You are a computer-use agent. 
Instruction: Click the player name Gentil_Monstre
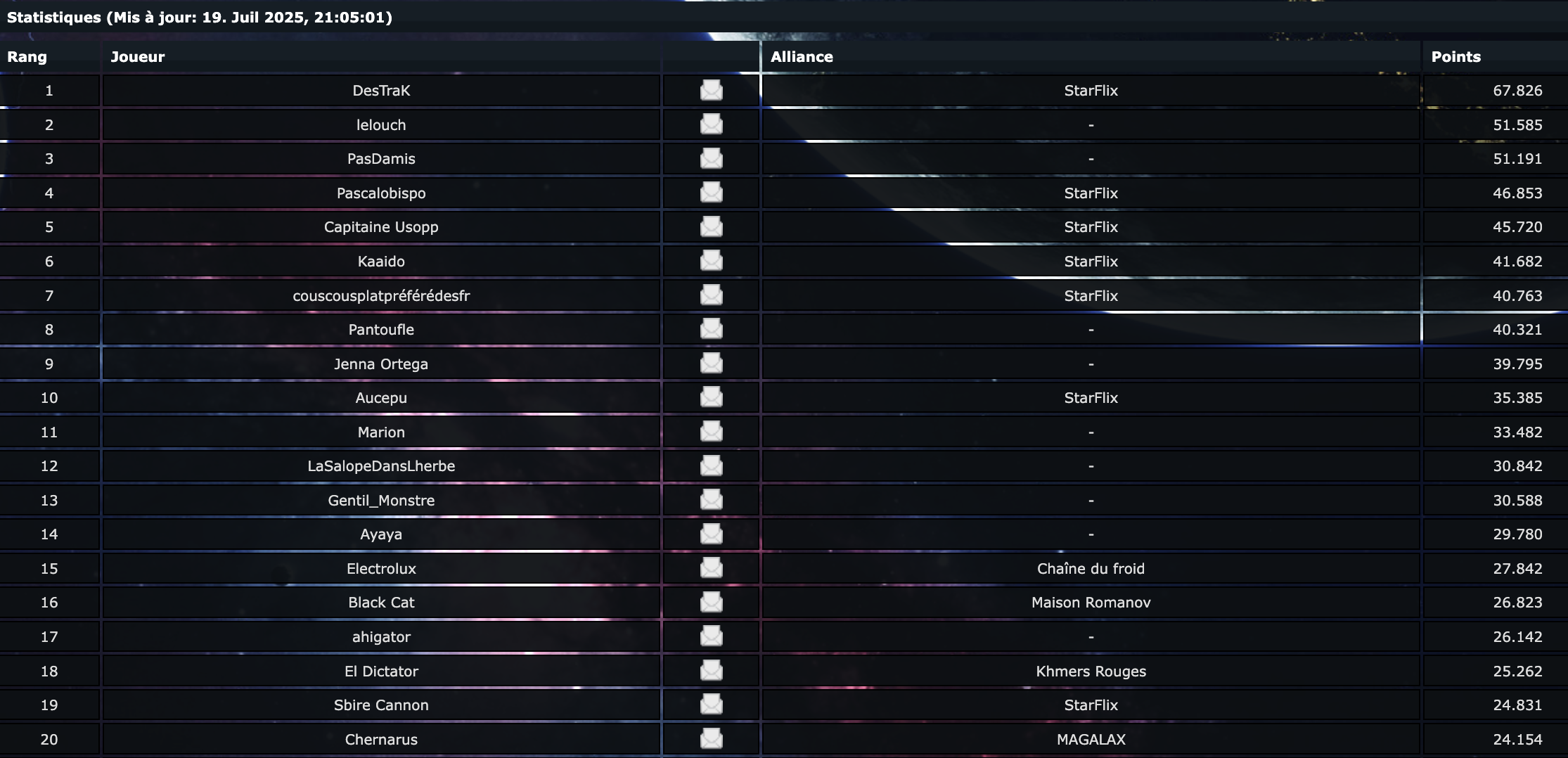point(381,501)
